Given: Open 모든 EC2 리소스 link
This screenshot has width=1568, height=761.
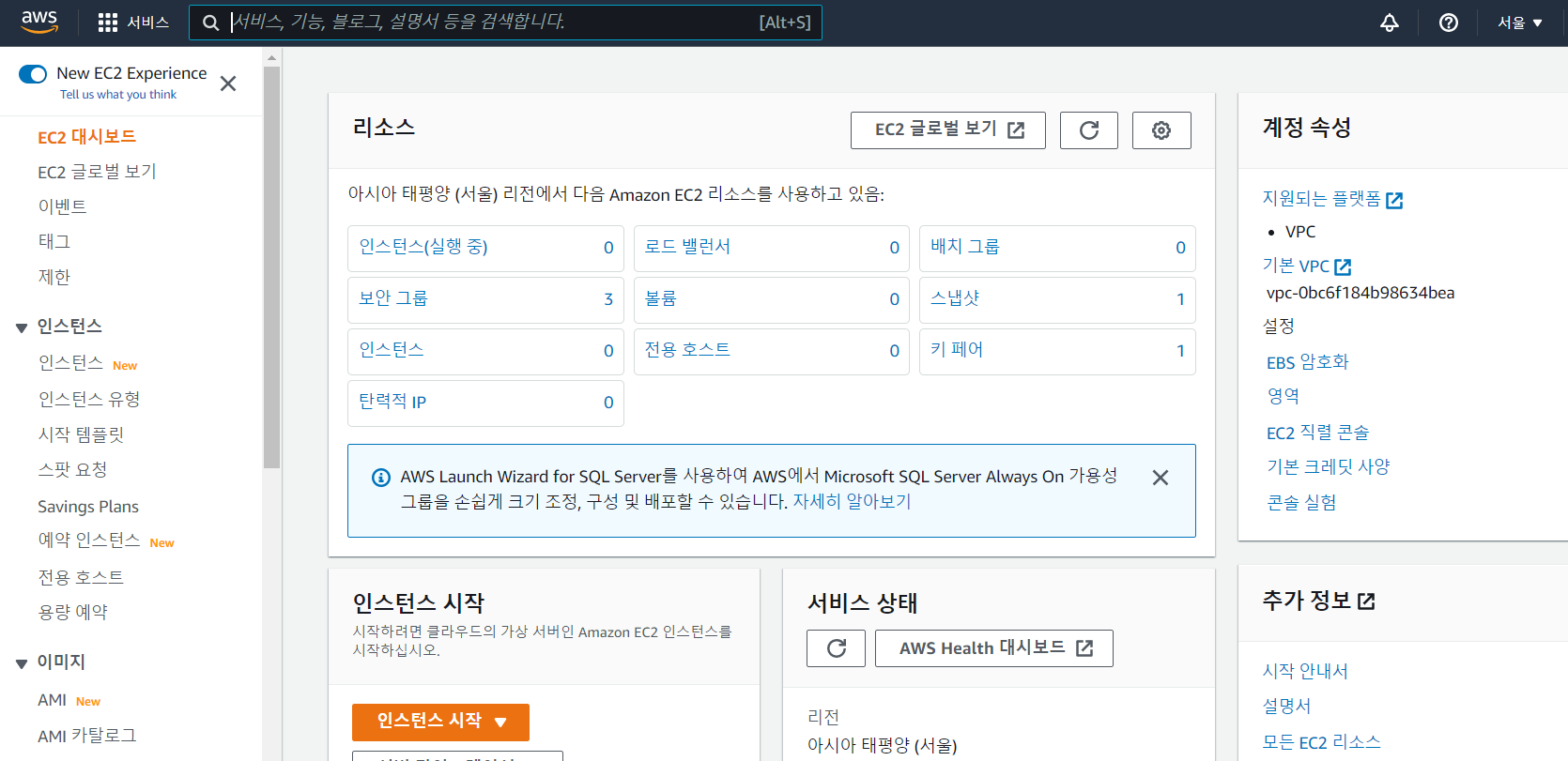Looking at the screenshot, I should [x=1321, y=742].
